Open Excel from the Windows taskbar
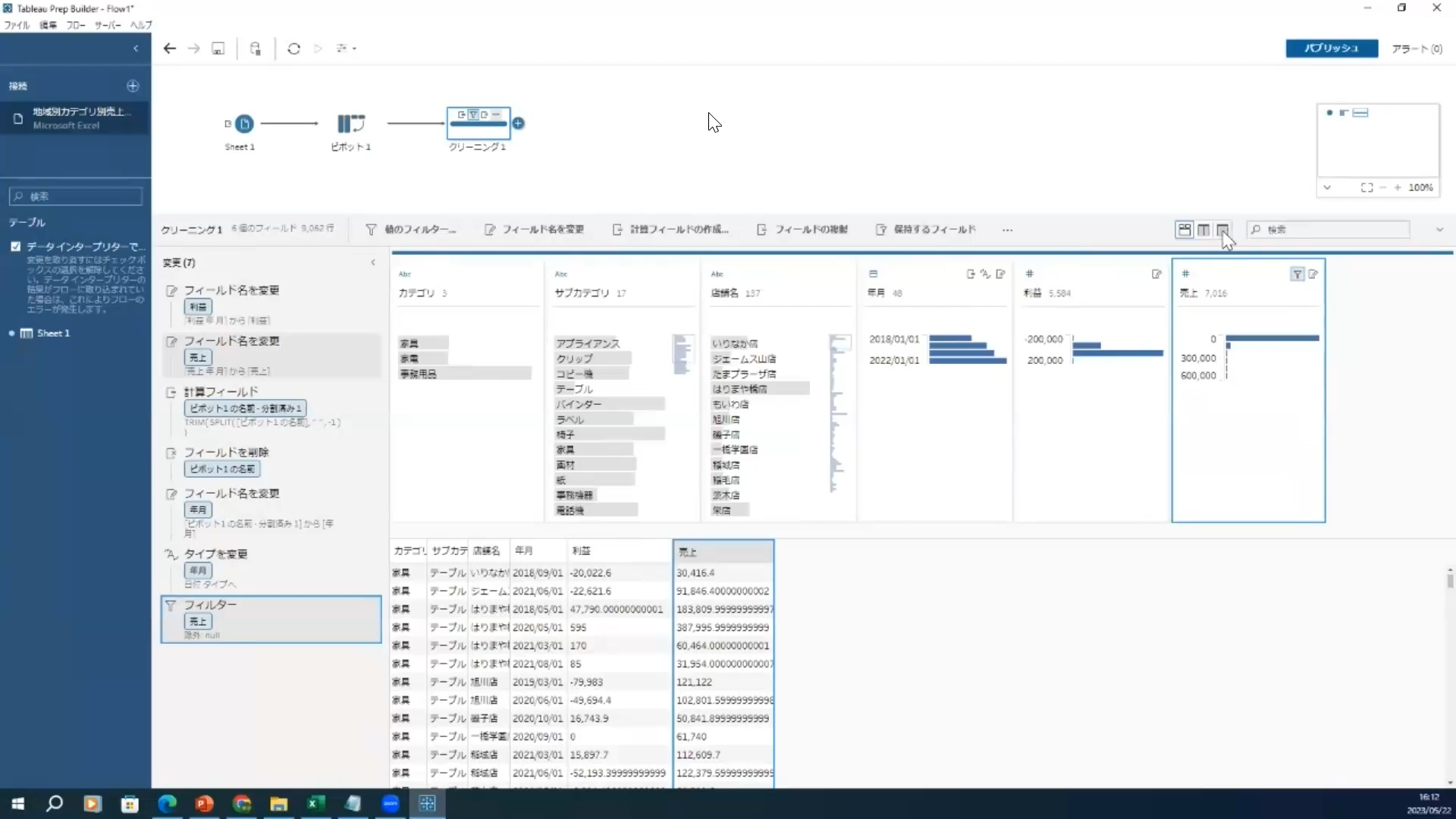 coord(315,804)
